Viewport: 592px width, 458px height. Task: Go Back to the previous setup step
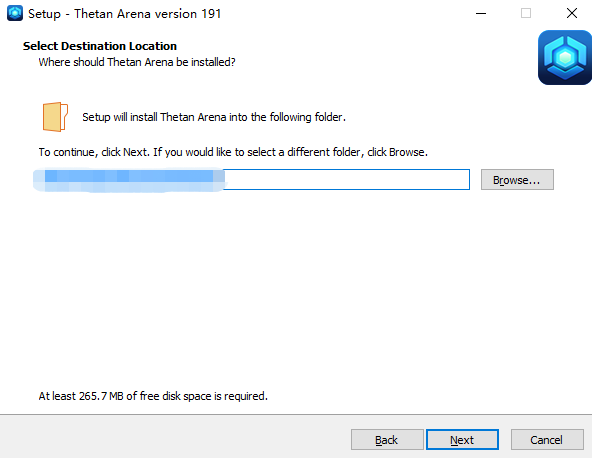coord(387,439)
